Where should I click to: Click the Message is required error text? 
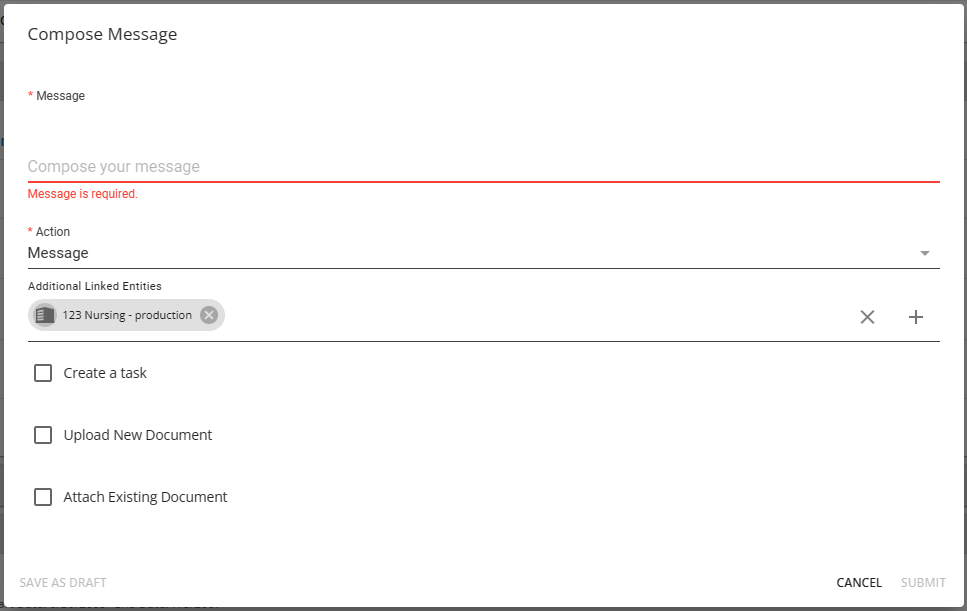pos(83,194)
